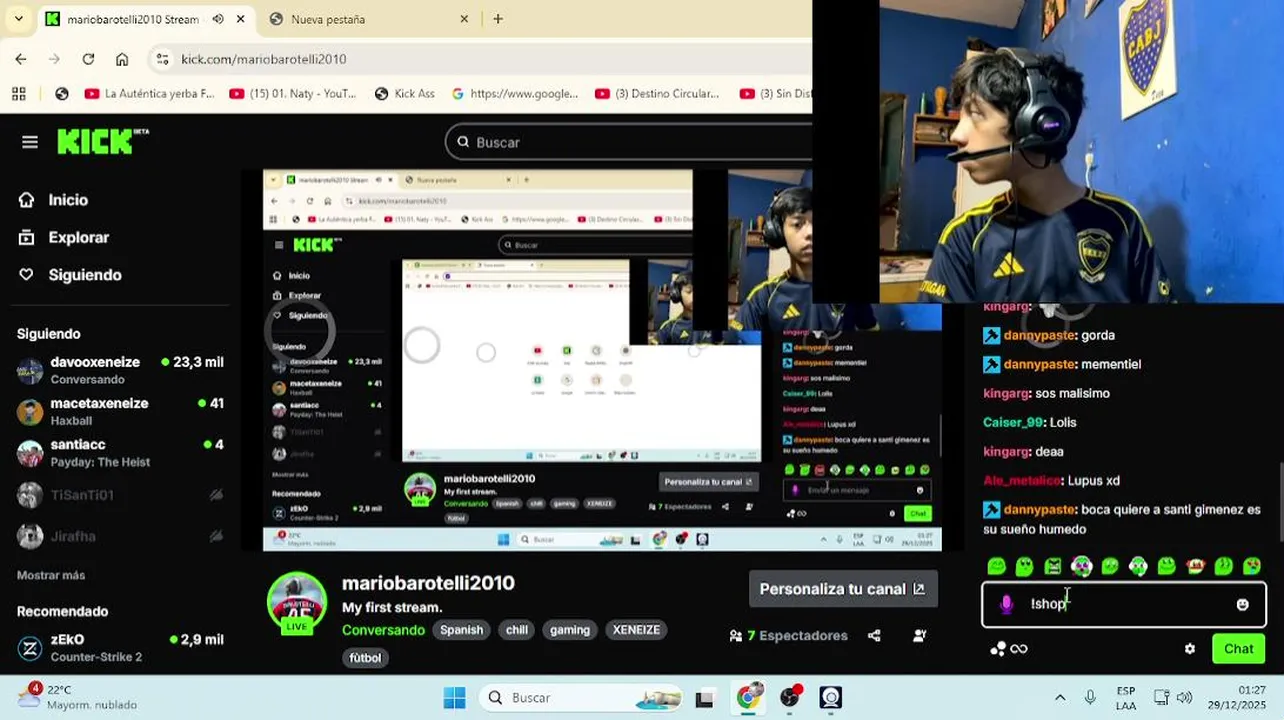Click the add user icon beside share
1284x720 pixels.
click(919, 635)
